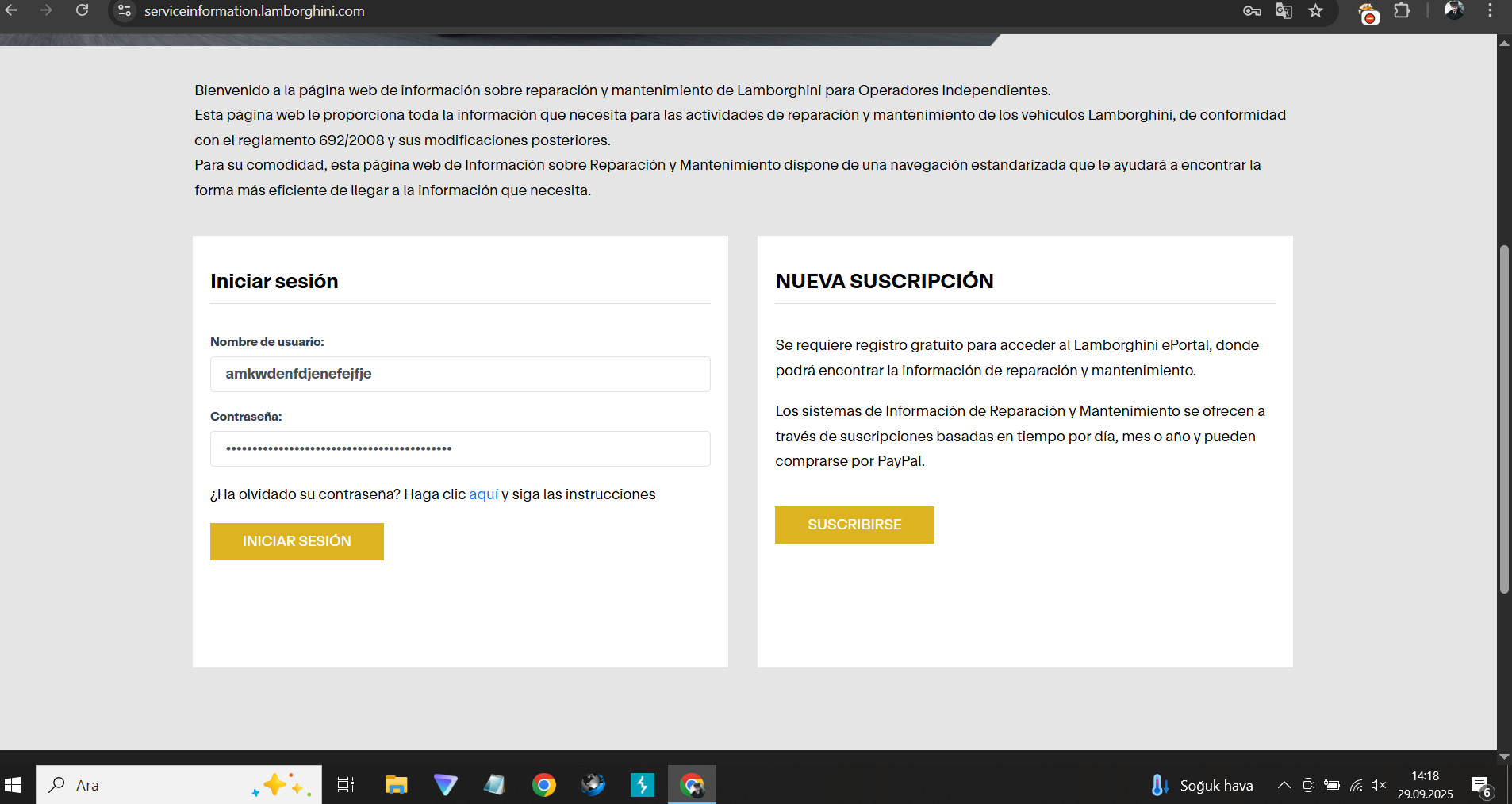Check the battery status icon

1332,785
